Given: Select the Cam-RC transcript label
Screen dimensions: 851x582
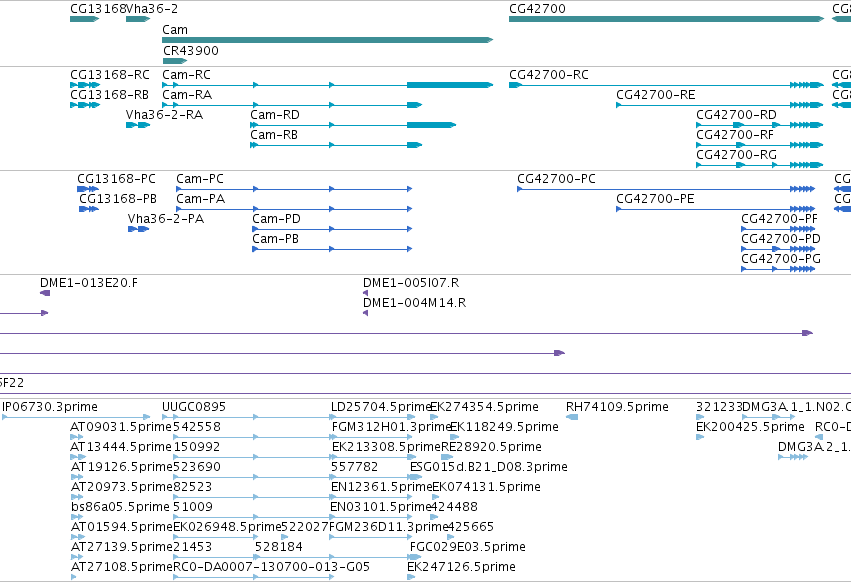Looking at the screenshot, I should 186,75.
